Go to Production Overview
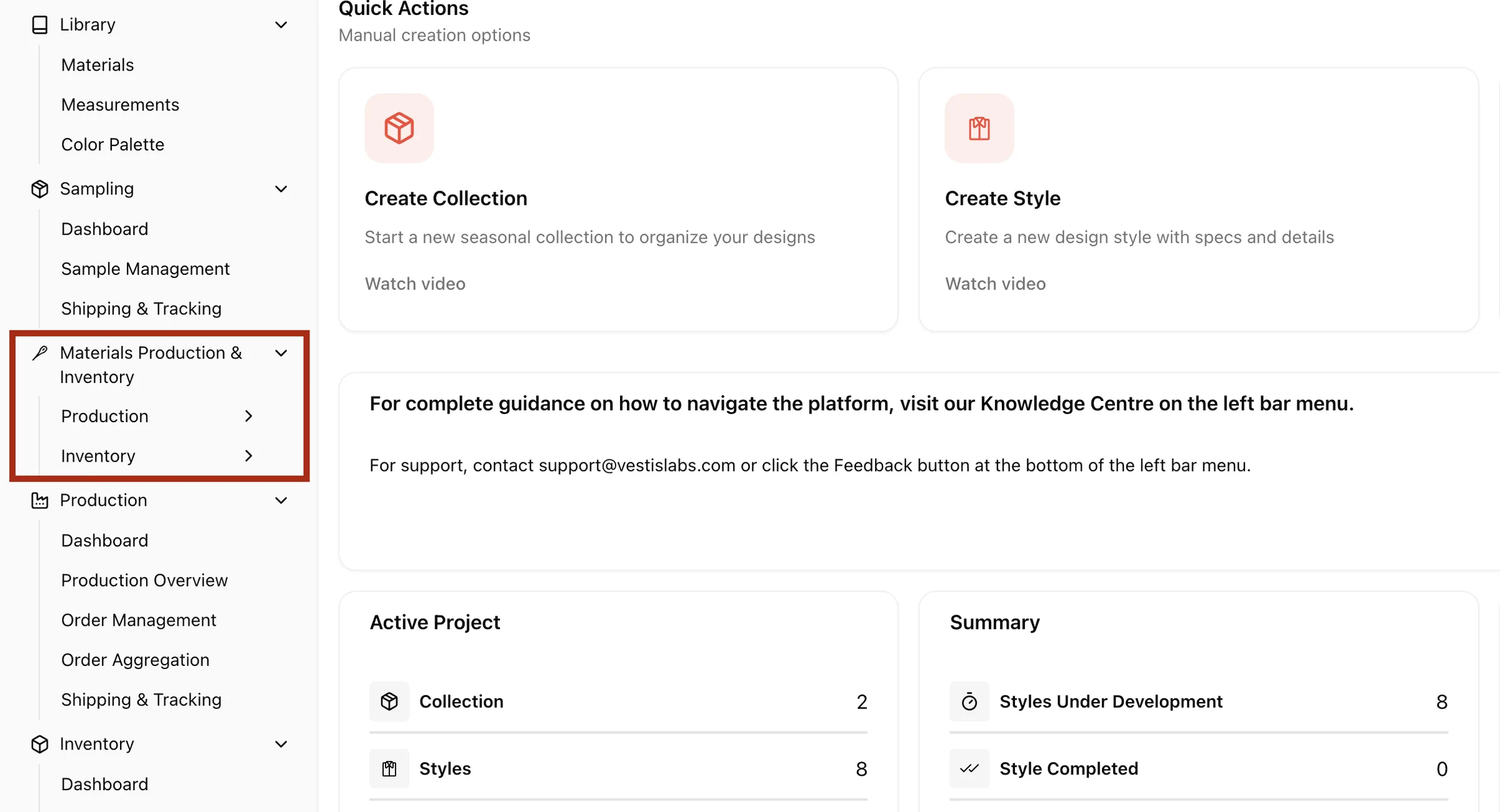 pos(144,580)
